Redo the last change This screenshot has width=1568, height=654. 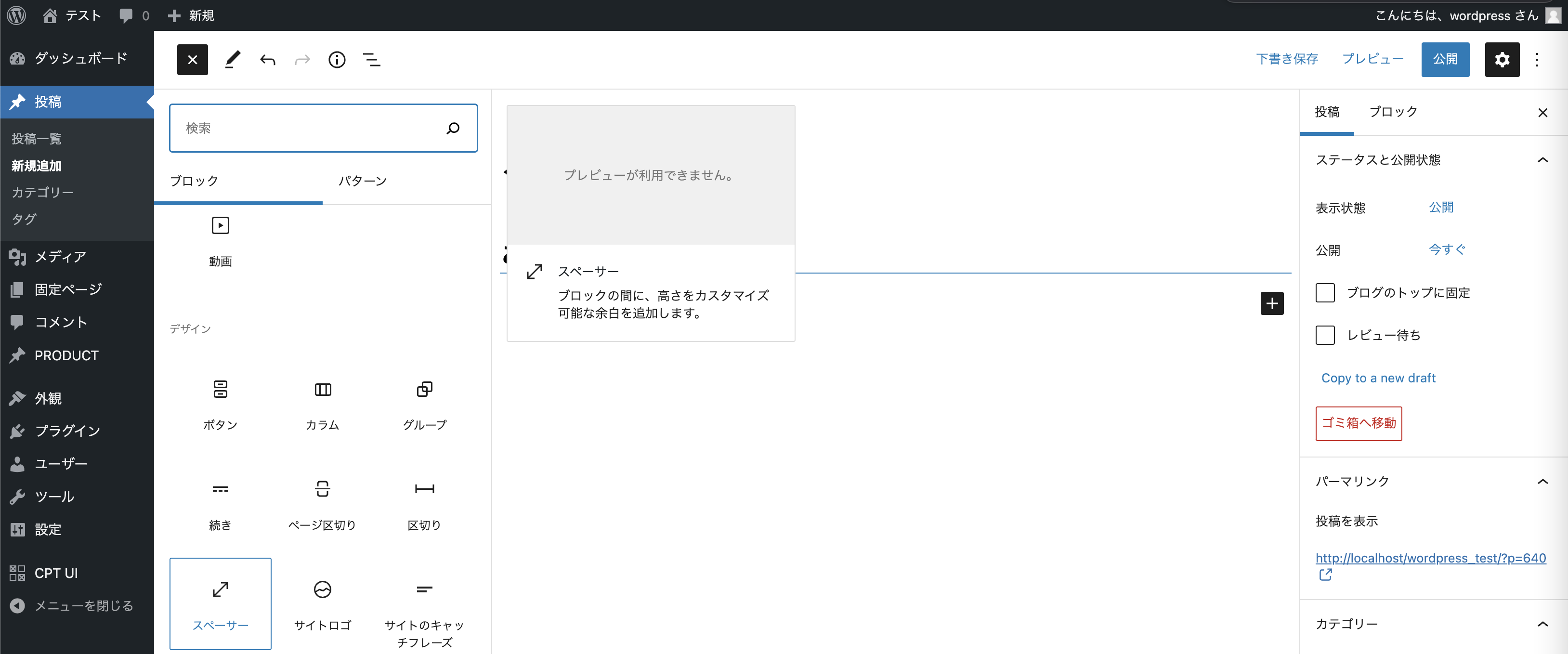(302, 60)
